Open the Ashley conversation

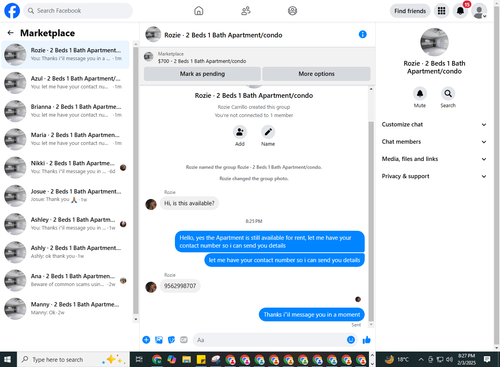(65, 224)
